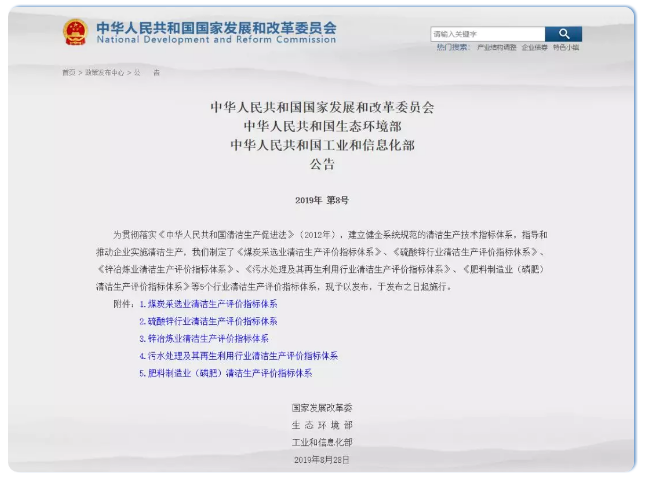Click hot search term 企业债券
The width and height of the screenshot is (645, 478).
(x=534, y=47)
